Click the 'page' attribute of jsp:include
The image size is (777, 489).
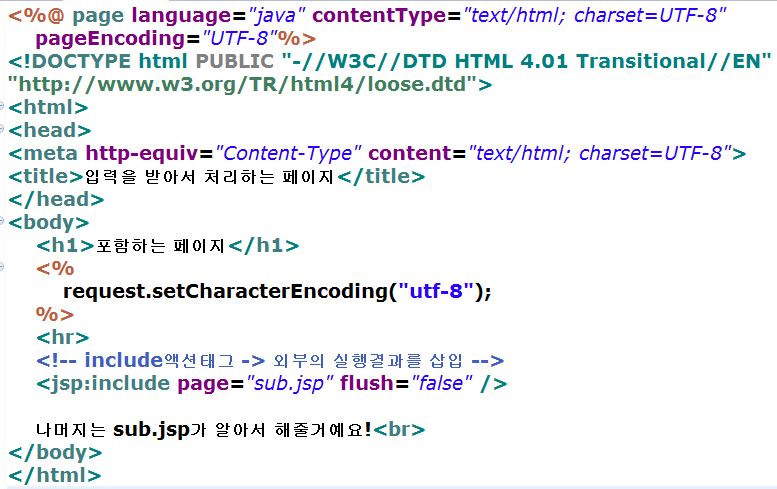click(204, 384)
